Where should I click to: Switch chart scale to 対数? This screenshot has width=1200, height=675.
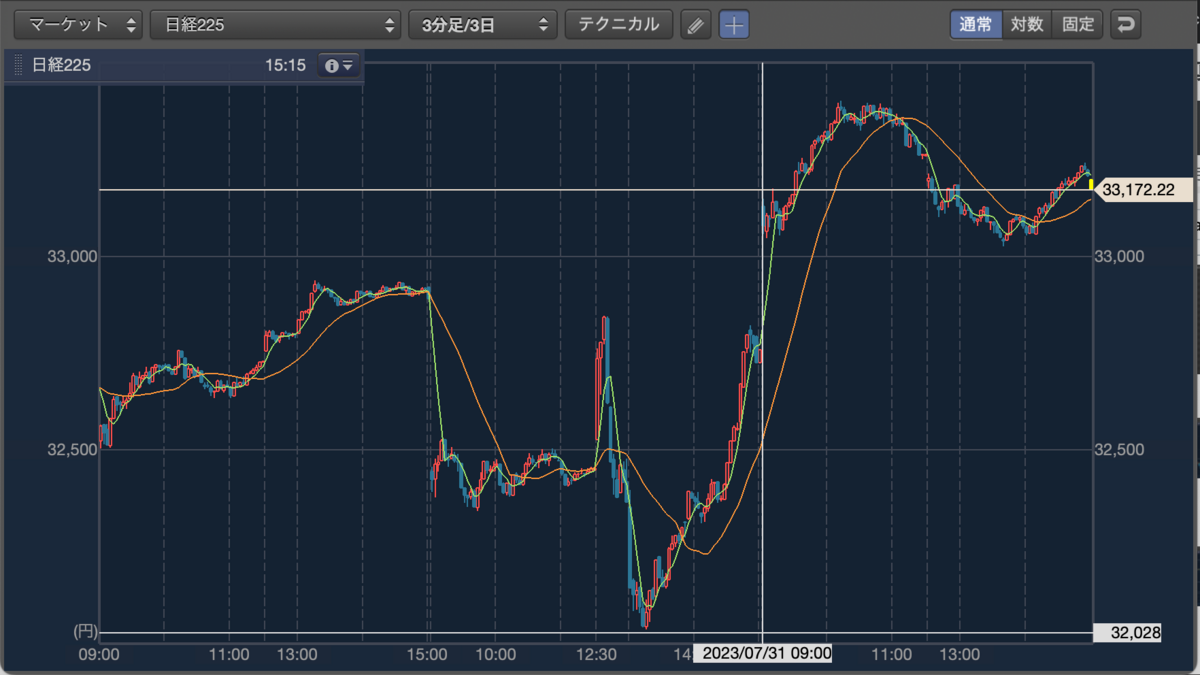[x=1027, y=25]
